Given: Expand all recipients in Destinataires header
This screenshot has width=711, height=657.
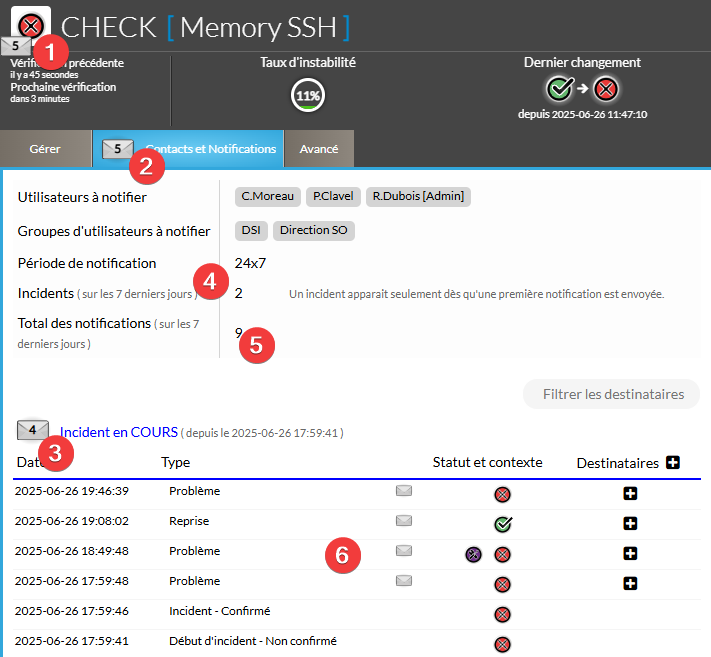Looking at the screenshot, I should (673, 462).
